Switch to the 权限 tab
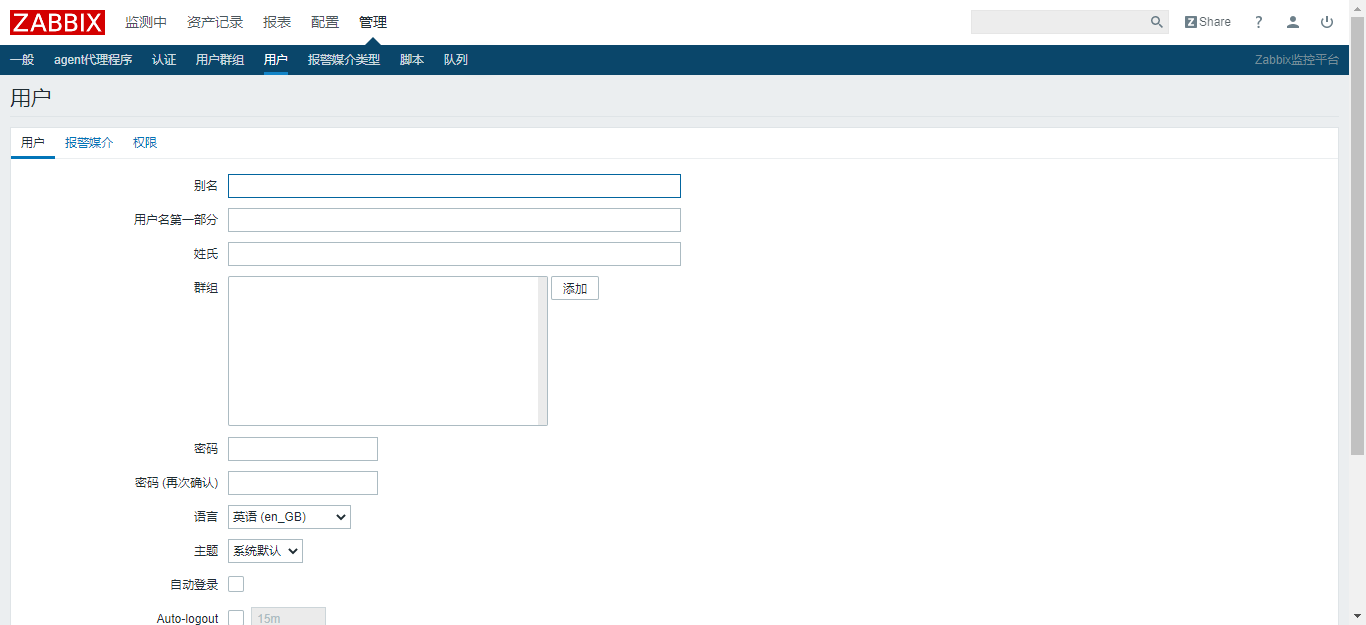The height and width of the screenshot is (625, 1366). pyautogui.click(x=145, y=143)
